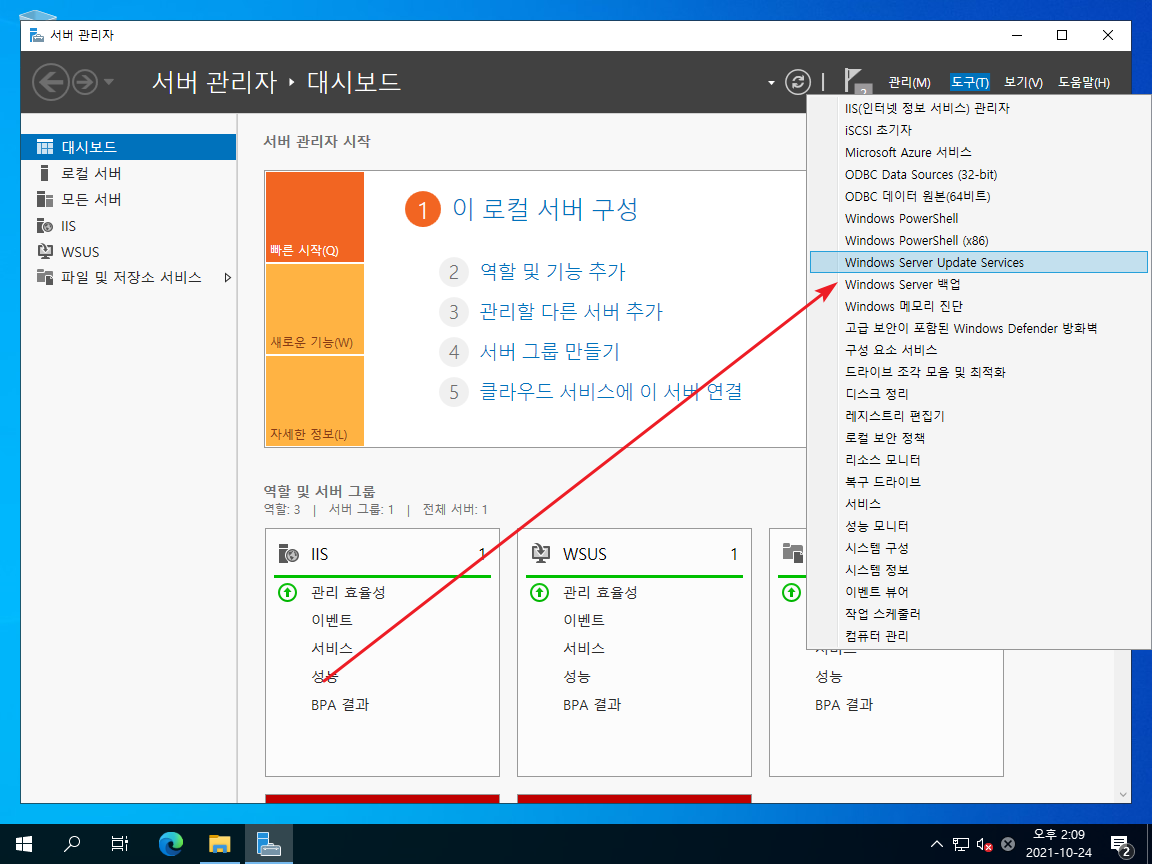1152x864 pixels.
Task: Click the 모든 서버 sidebar icon
Action: click(x=45, y=199)
